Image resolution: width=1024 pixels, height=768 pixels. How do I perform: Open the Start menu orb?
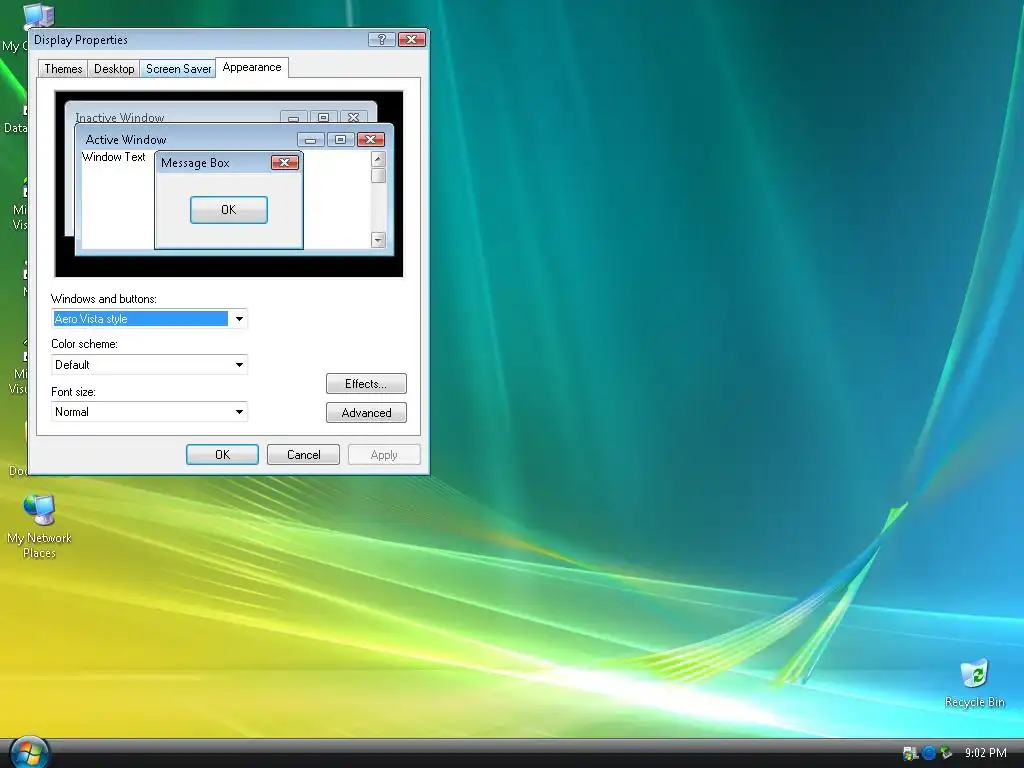(x=29, y=753)
